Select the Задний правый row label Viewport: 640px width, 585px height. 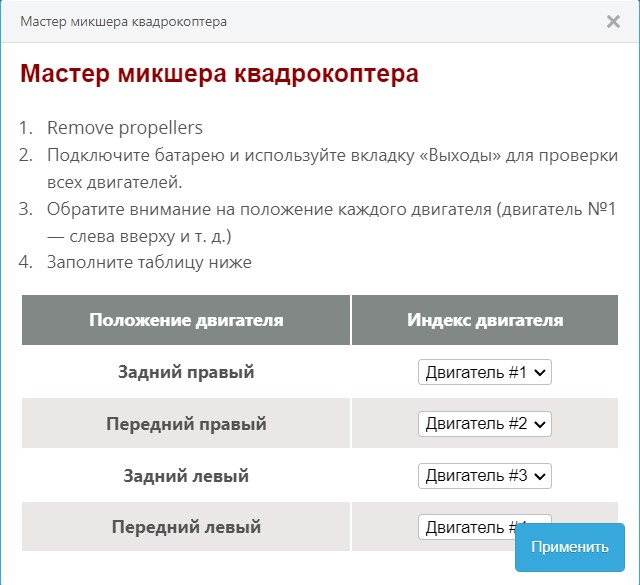(186, 372)
